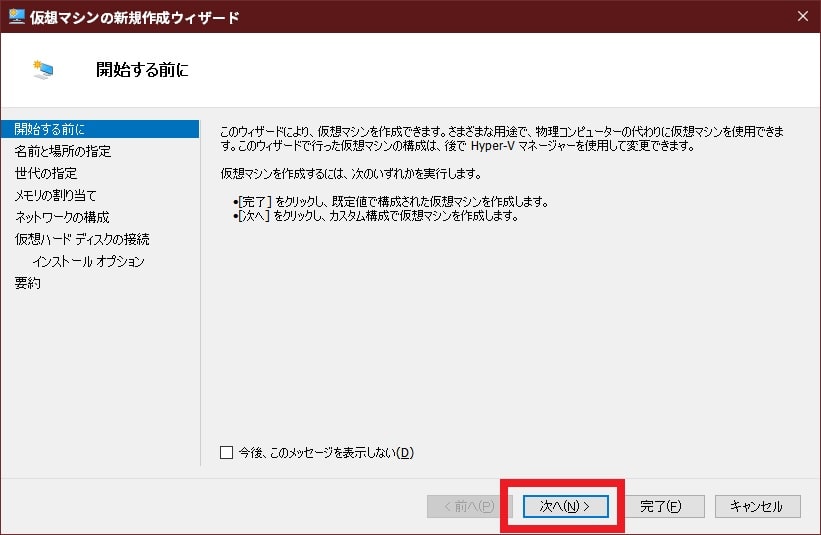Screen dimensions: 821x535
Task: Close the wizard window with X
Action: [x=803, y=16]
